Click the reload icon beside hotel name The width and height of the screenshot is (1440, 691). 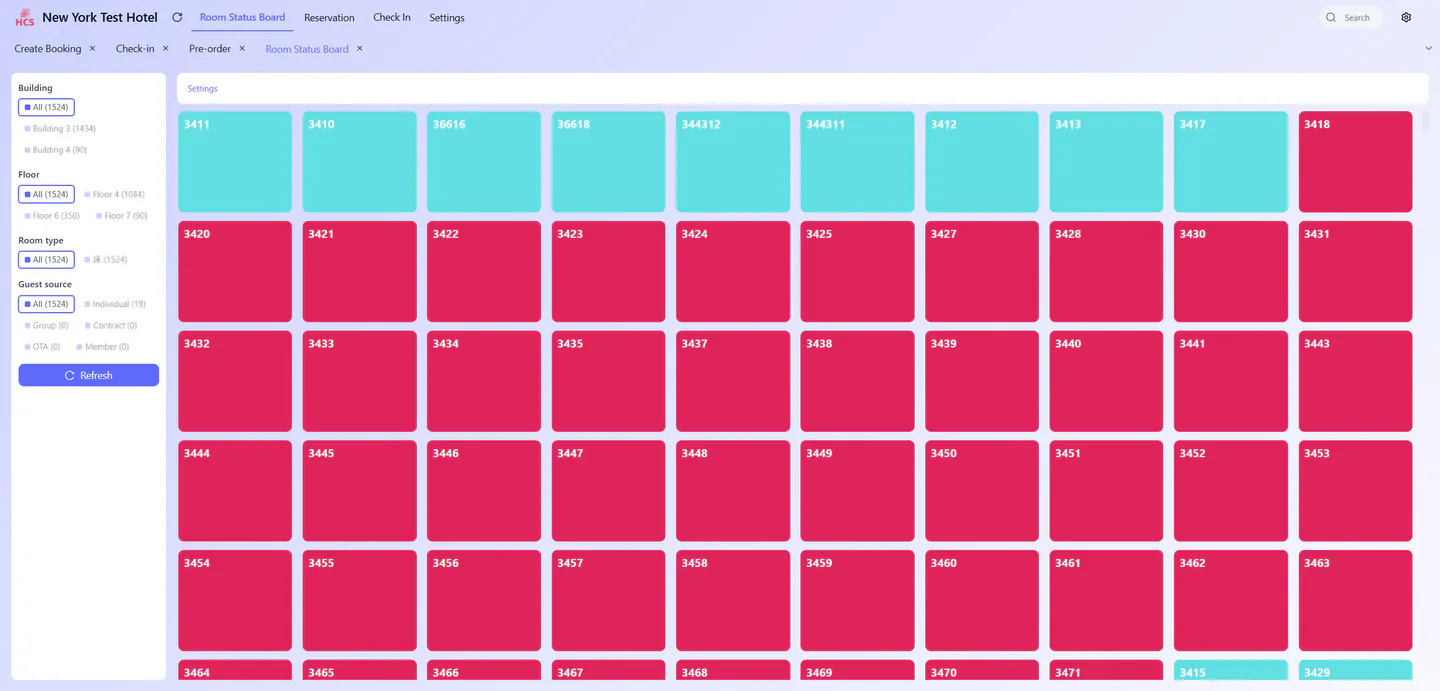point(177,17)
